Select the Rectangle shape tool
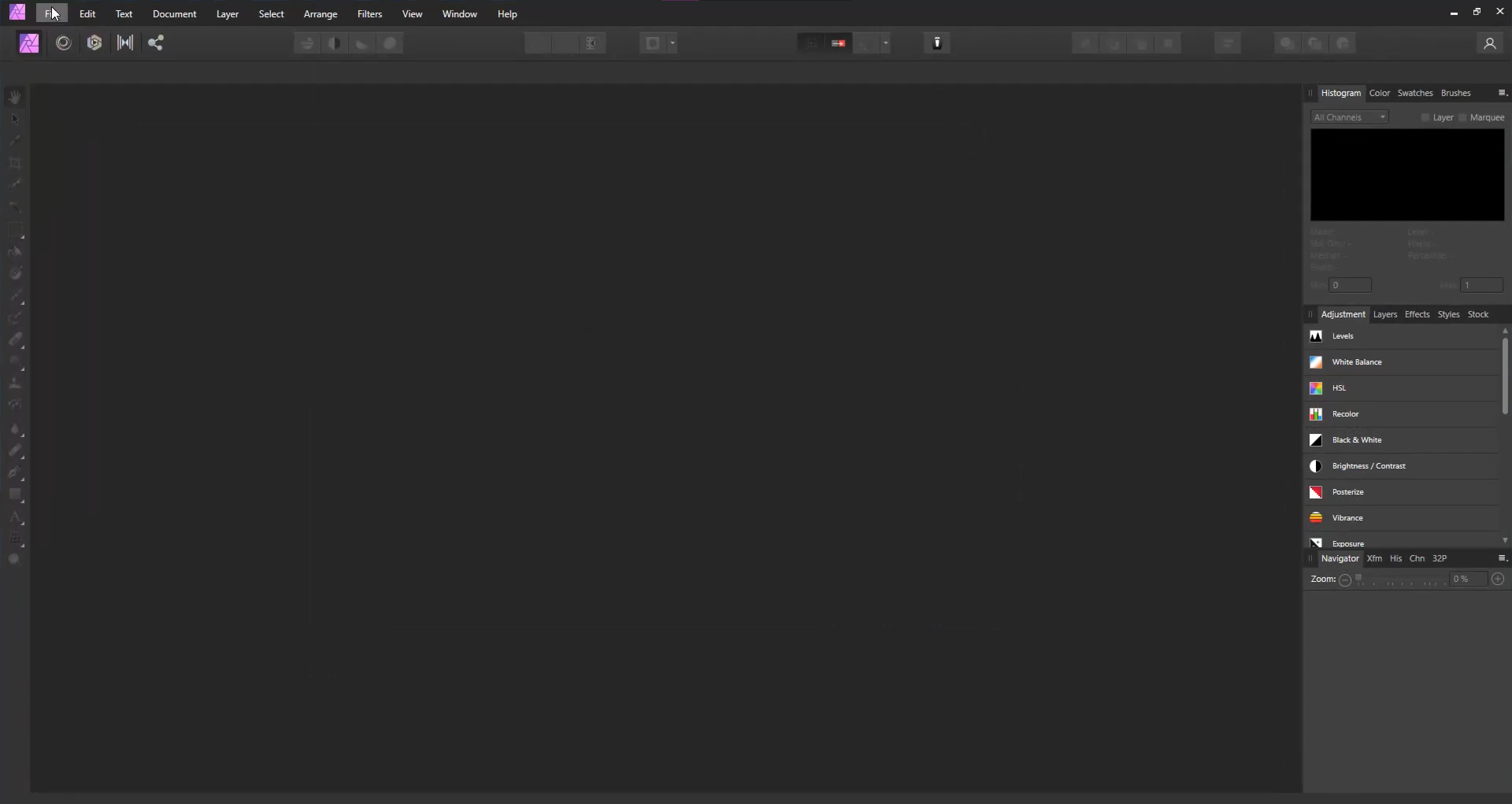 click(15, 495)
